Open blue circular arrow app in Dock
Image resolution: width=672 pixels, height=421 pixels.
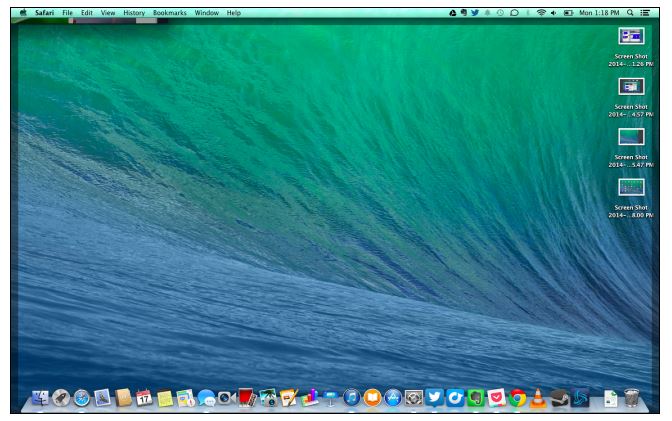[x=455, y=398]
